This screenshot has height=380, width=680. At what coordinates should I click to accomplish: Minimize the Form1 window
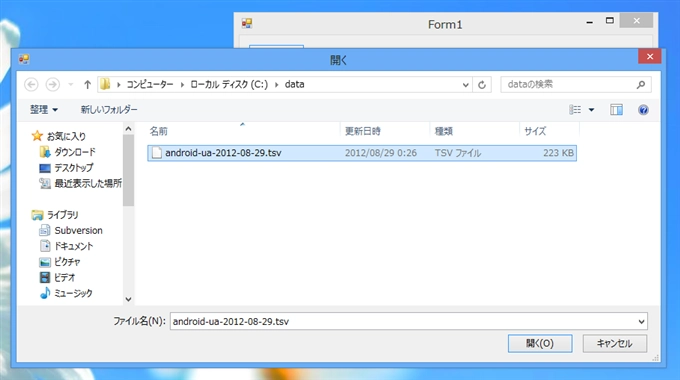pos(589,22)
